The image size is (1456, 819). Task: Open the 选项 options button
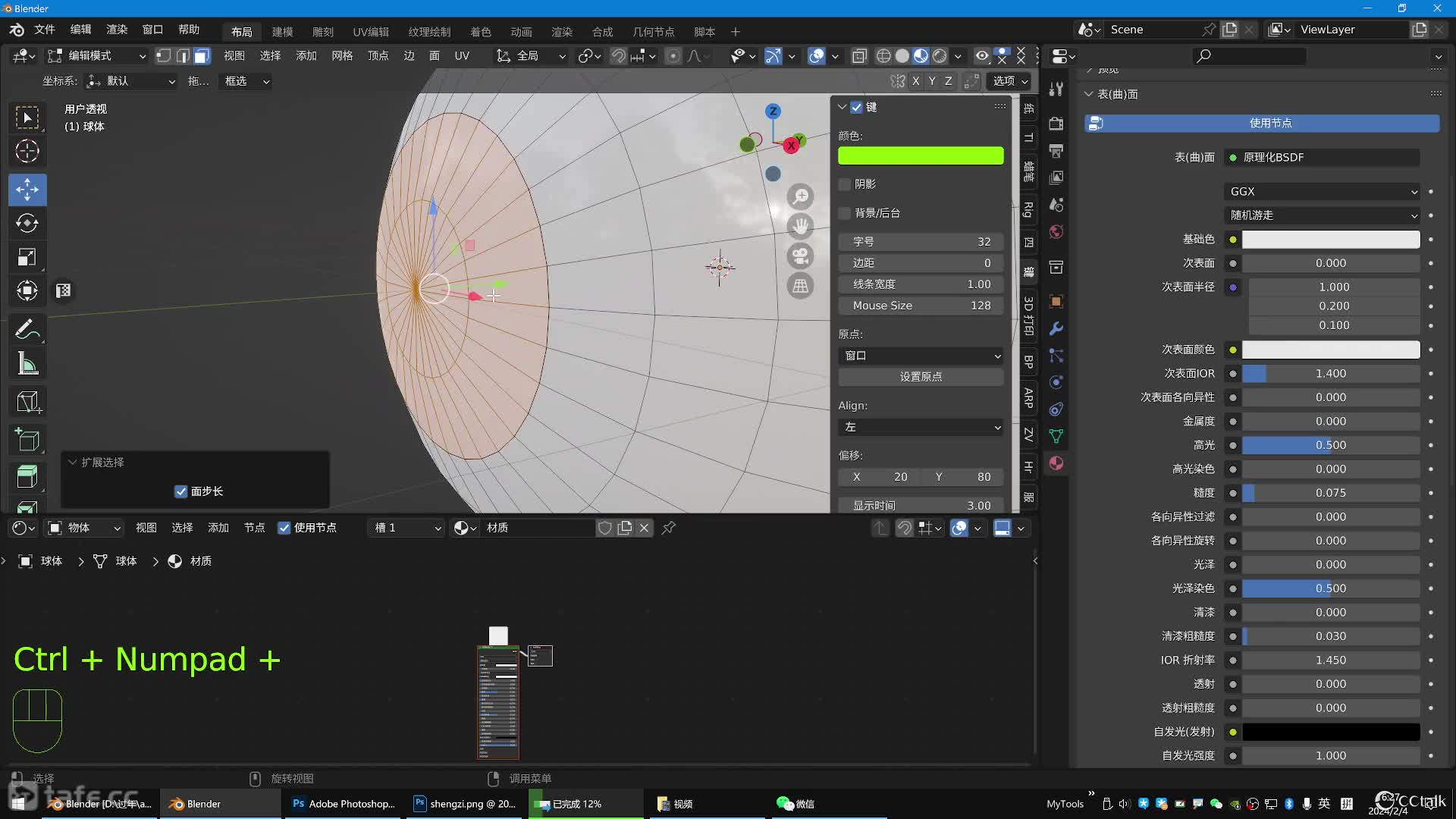pos(1009,81)
